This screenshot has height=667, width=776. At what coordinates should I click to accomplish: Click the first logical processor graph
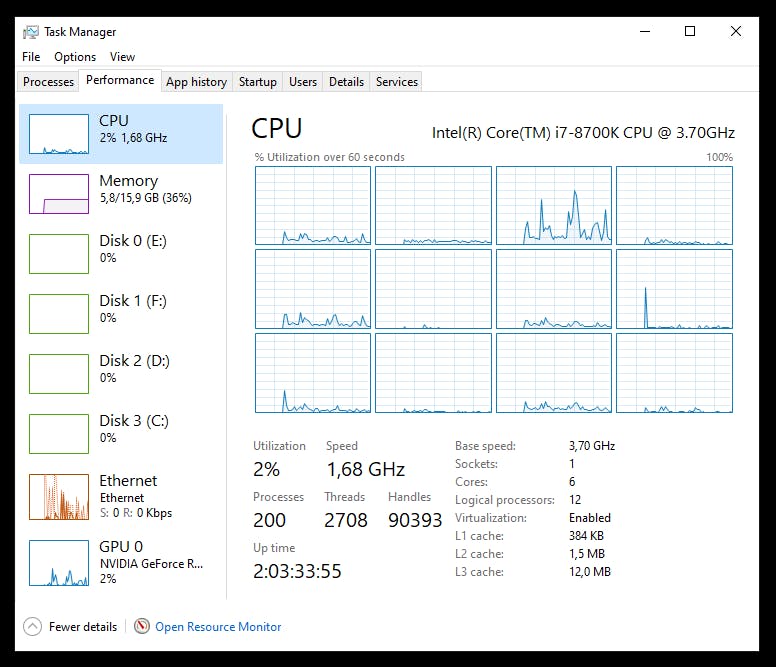[x=313, y=205]
